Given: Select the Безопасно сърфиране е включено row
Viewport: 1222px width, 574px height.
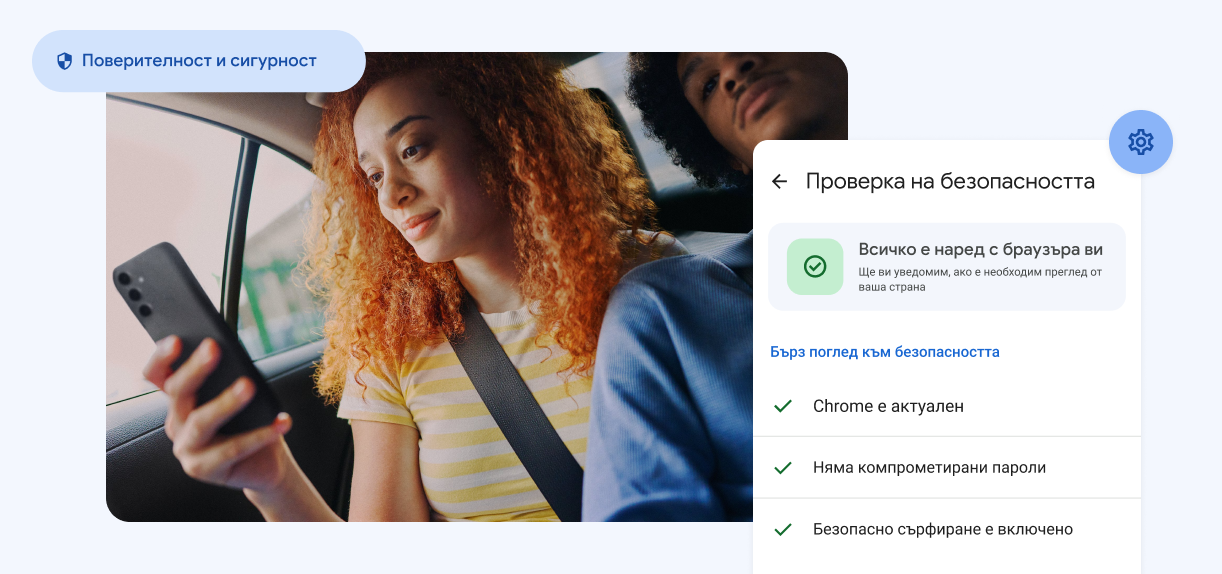Looking at the screenshot, I should (x=947, y=529).
